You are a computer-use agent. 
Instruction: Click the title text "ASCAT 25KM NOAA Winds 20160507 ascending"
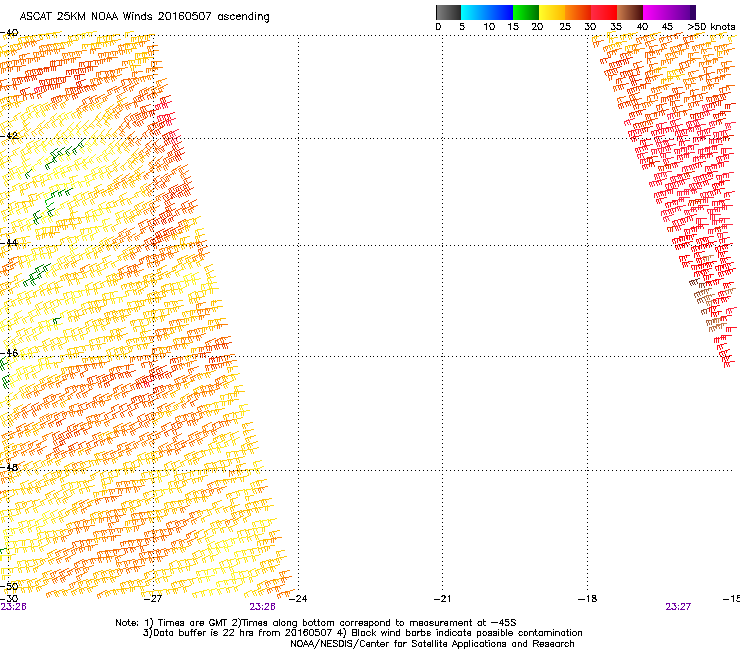click(144, 17)
